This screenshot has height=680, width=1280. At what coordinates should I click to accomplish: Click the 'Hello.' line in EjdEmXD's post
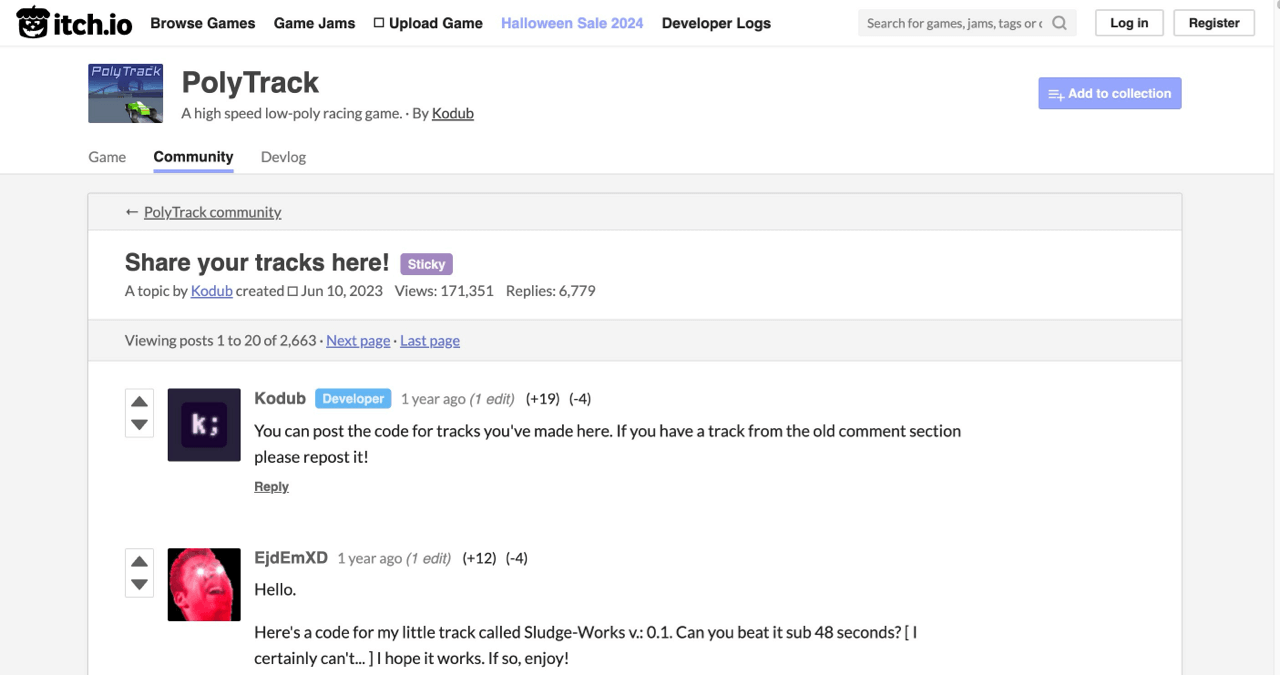coord(275,590)
